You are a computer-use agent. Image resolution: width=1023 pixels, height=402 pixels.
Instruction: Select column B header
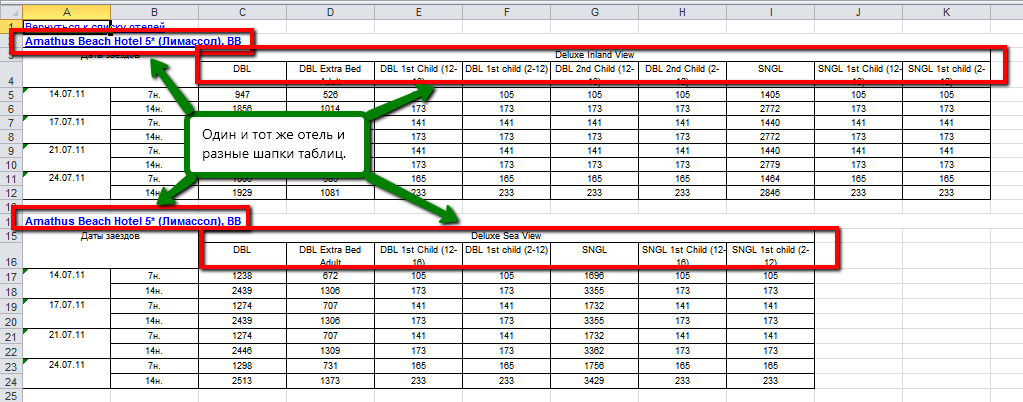[x=154, y=12]
